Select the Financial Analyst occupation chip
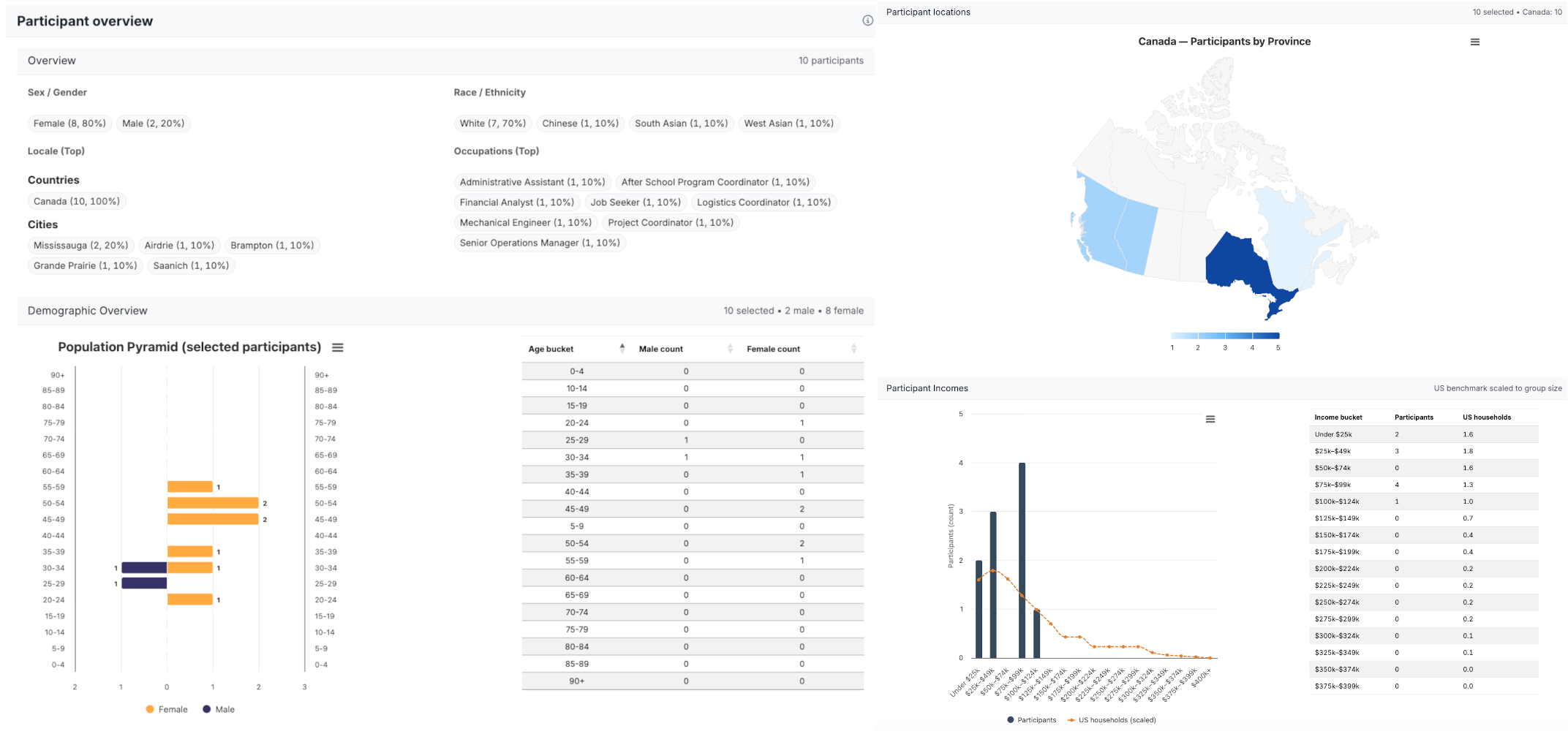This screenshot has width=1568, height=734. [x=517, y=203]
